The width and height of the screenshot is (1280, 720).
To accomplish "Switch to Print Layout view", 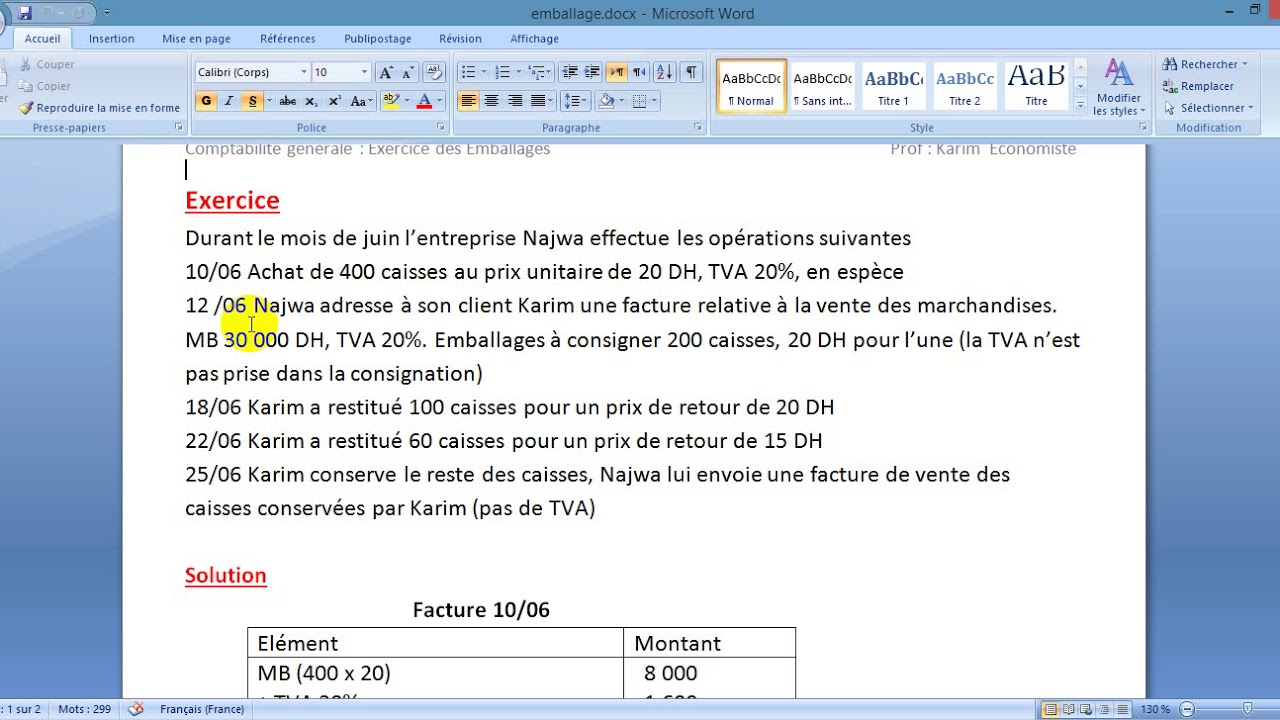I will click(x=1050, y=709).
